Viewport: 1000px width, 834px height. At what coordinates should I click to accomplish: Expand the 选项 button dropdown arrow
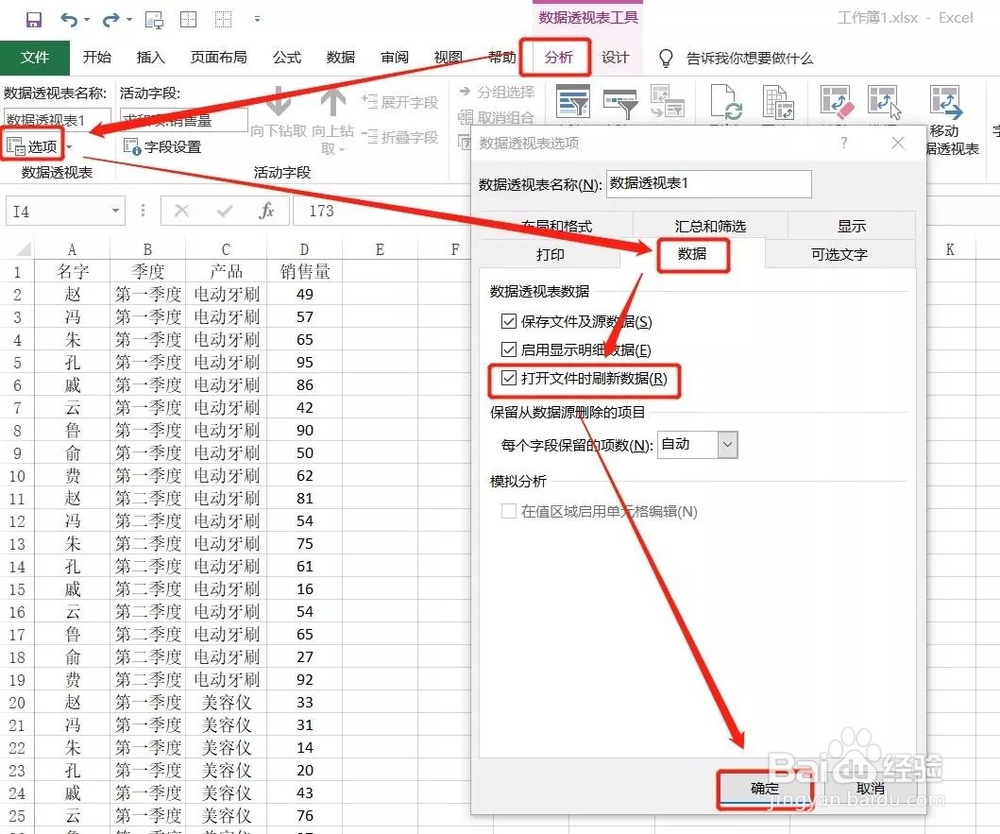70,147
